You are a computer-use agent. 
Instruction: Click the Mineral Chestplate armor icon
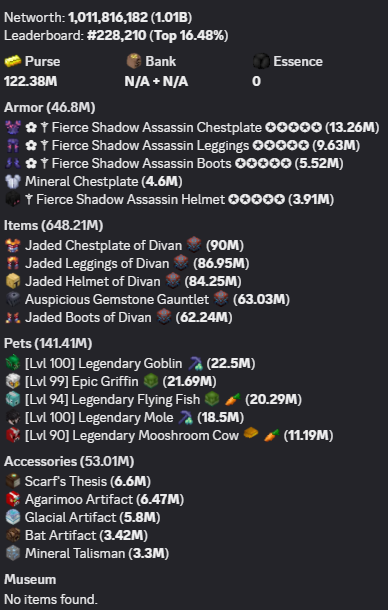[13, 181]
